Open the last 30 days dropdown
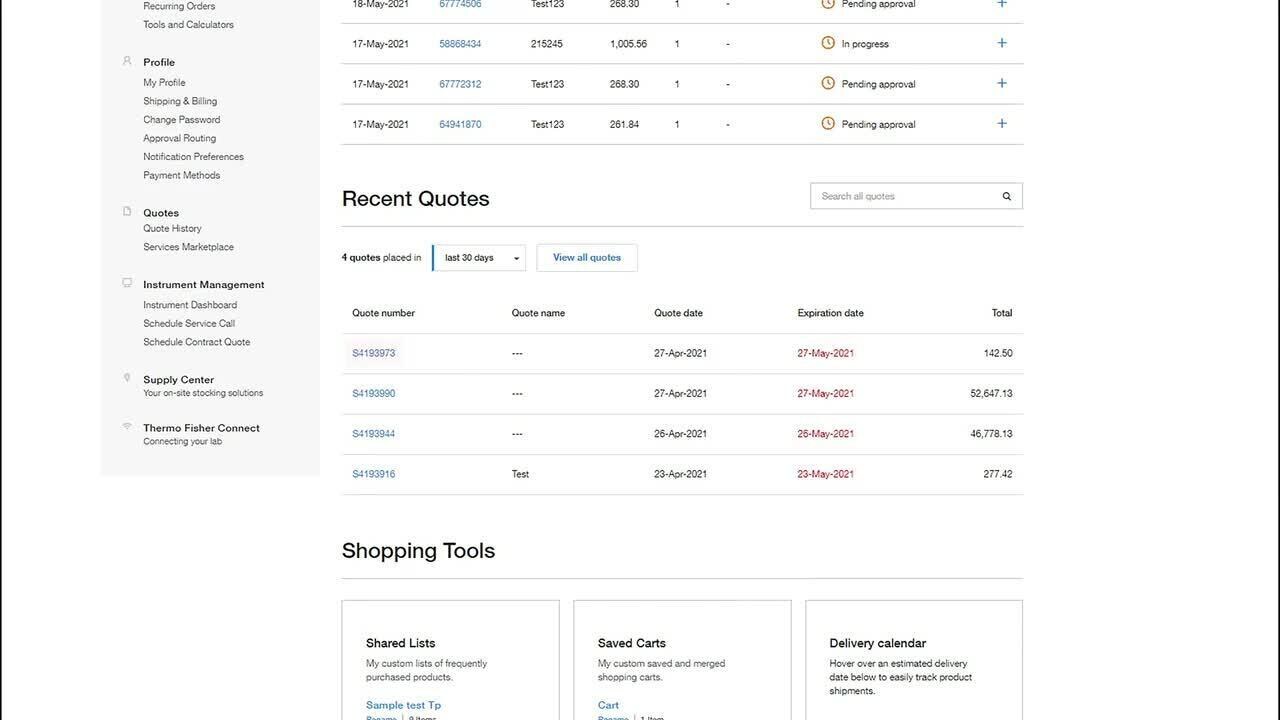Image resolution: width=1280 pixels, height=720 pixels. pyautogui.click(x=479, y=258)
